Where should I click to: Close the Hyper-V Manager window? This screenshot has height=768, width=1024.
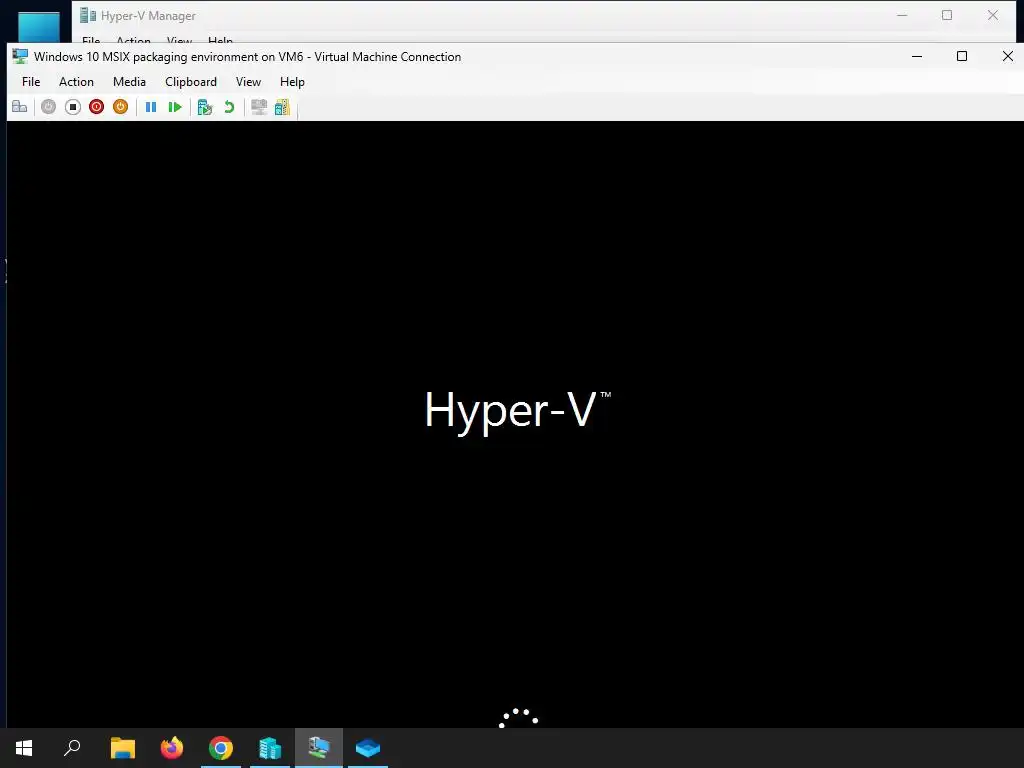coord(993,15)
